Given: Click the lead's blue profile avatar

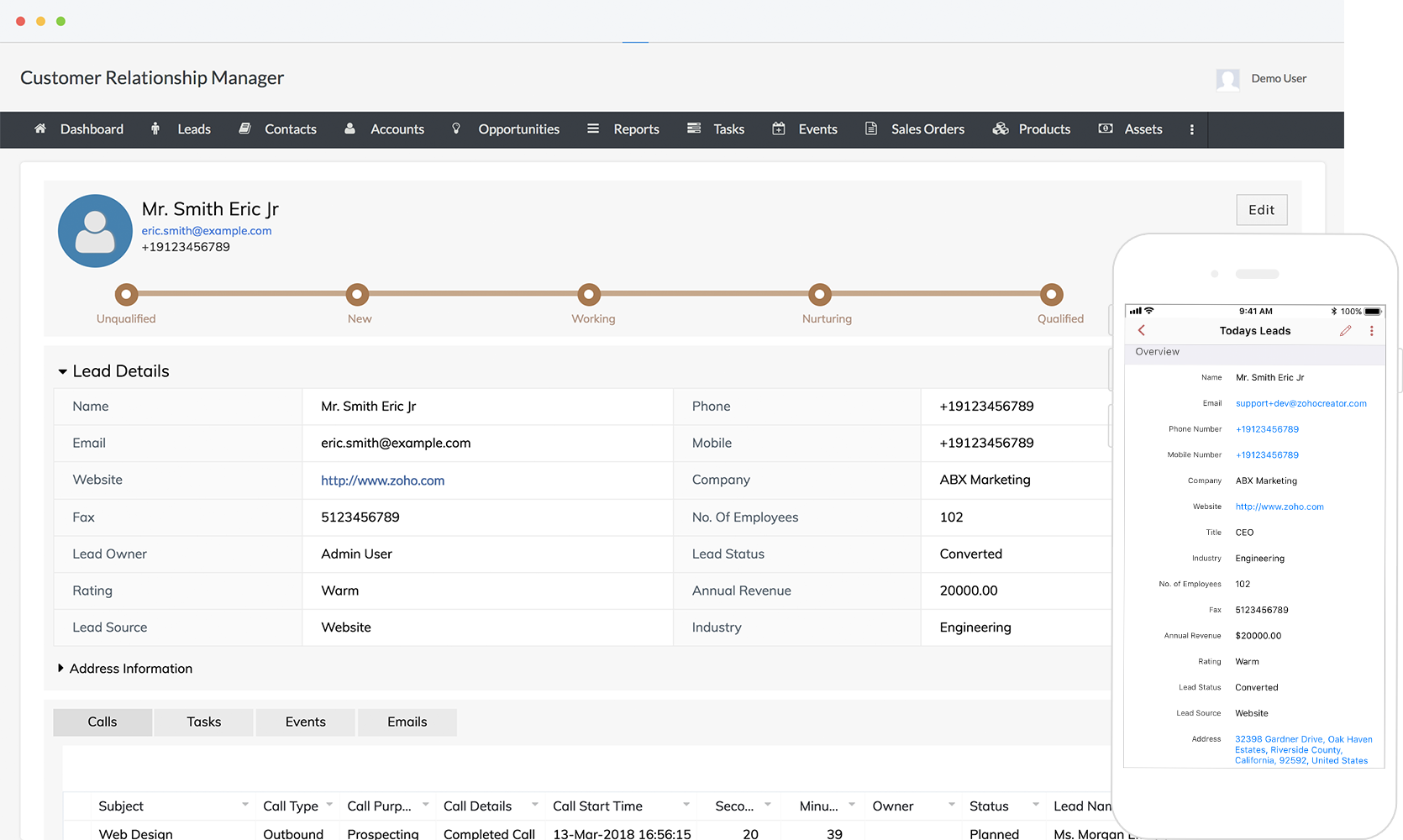Looking at the screenshot, I should (x=95, y=231).
